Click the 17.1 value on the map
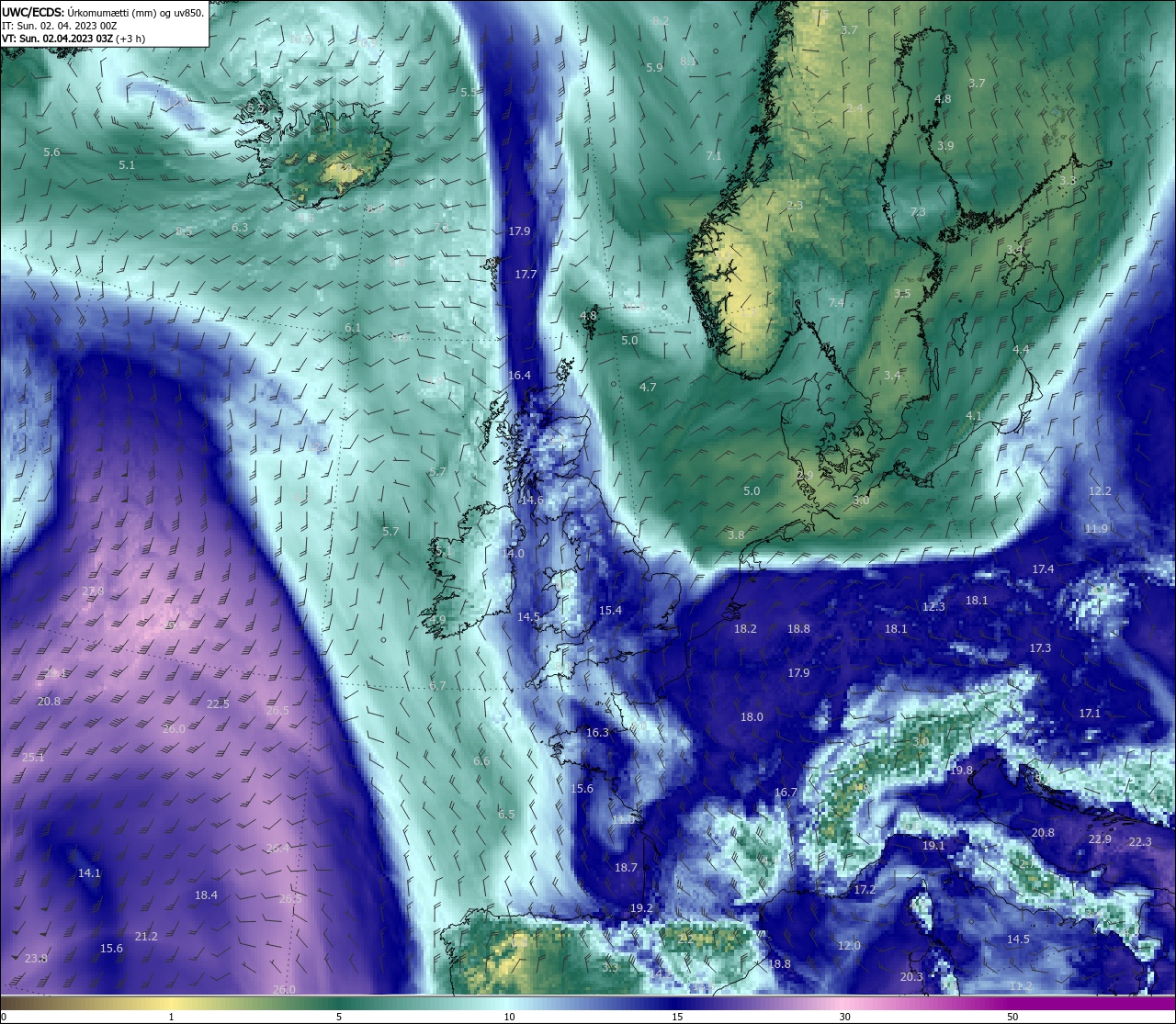The width and height of the screenshot is (1176, 1024). point(1090,713)
